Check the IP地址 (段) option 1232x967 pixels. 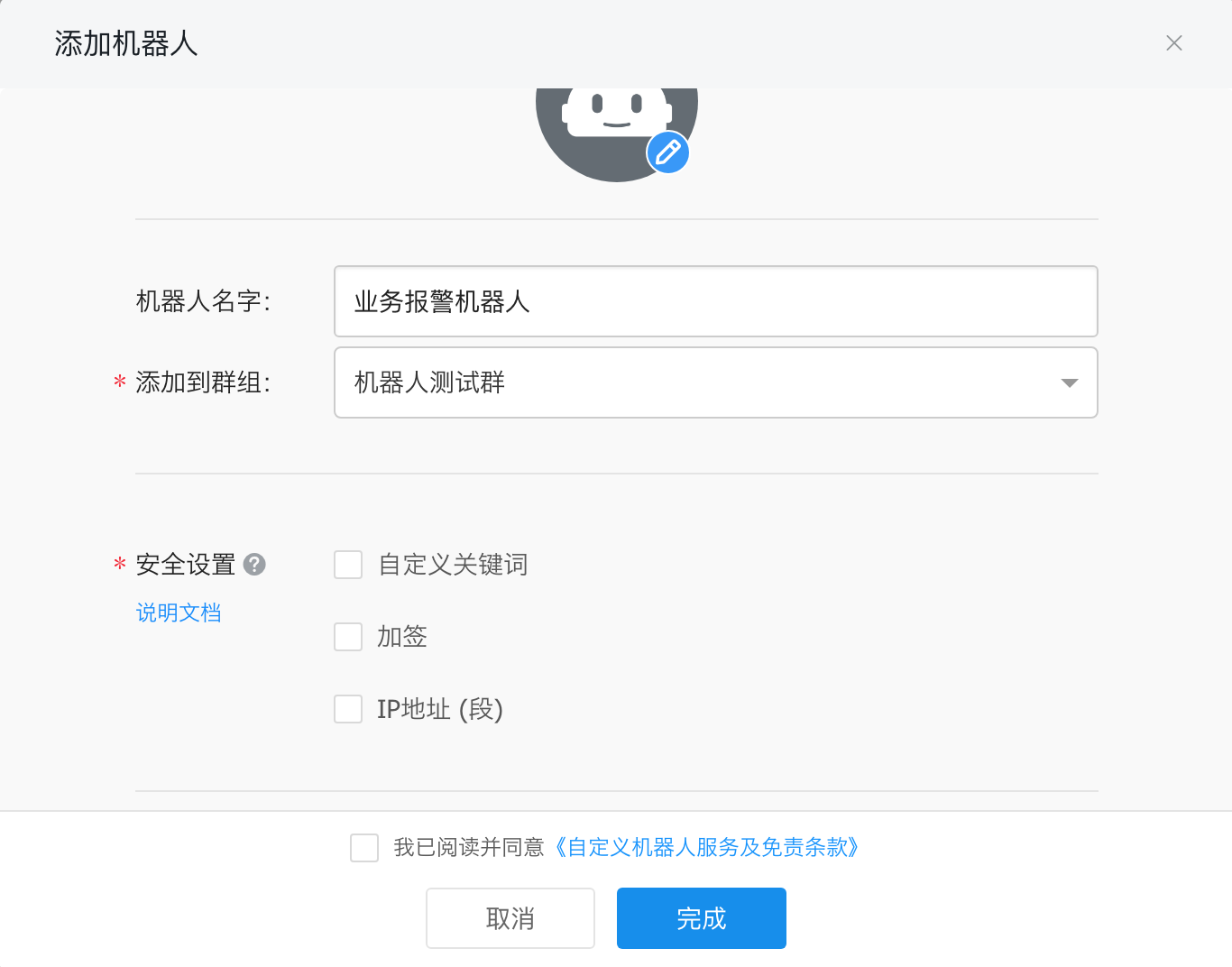click(348, 709)
